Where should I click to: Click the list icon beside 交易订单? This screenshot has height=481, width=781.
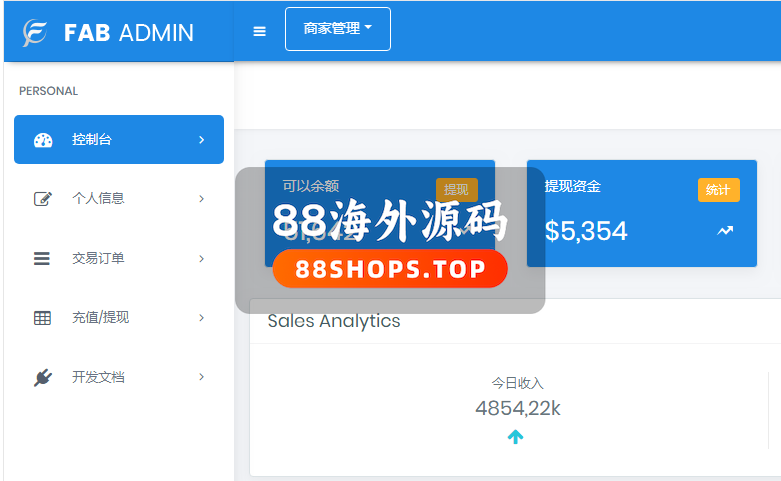point(42,259)
